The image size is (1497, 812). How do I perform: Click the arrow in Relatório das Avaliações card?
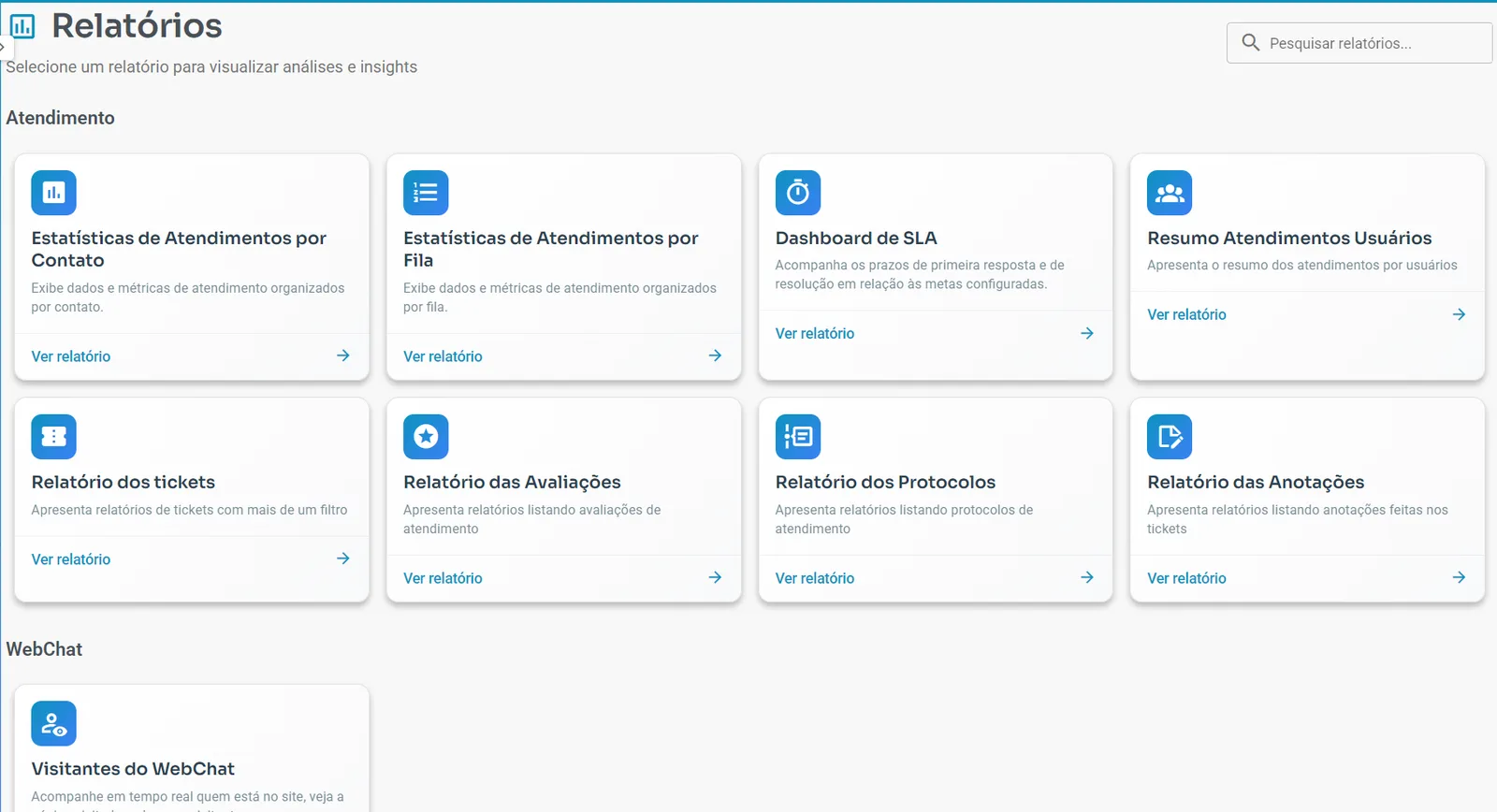pyautogui.click(x=715, y=577)
